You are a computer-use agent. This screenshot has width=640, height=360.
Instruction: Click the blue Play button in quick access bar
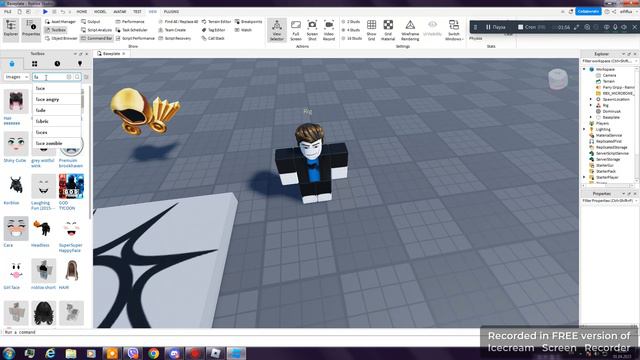(x=45, y=11)
